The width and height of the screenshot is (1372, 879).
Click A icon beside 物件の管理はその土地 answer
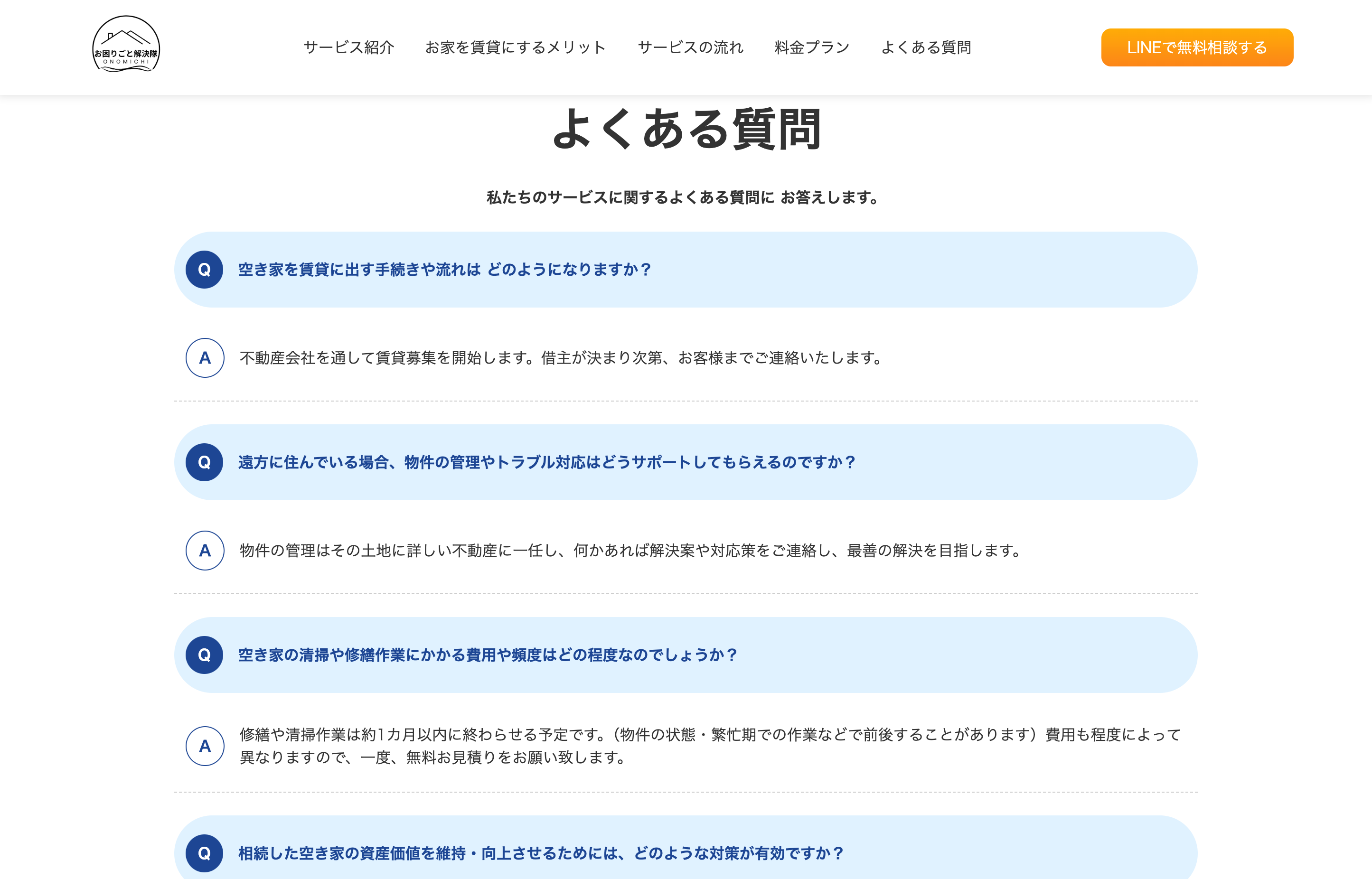click(205, 551)
